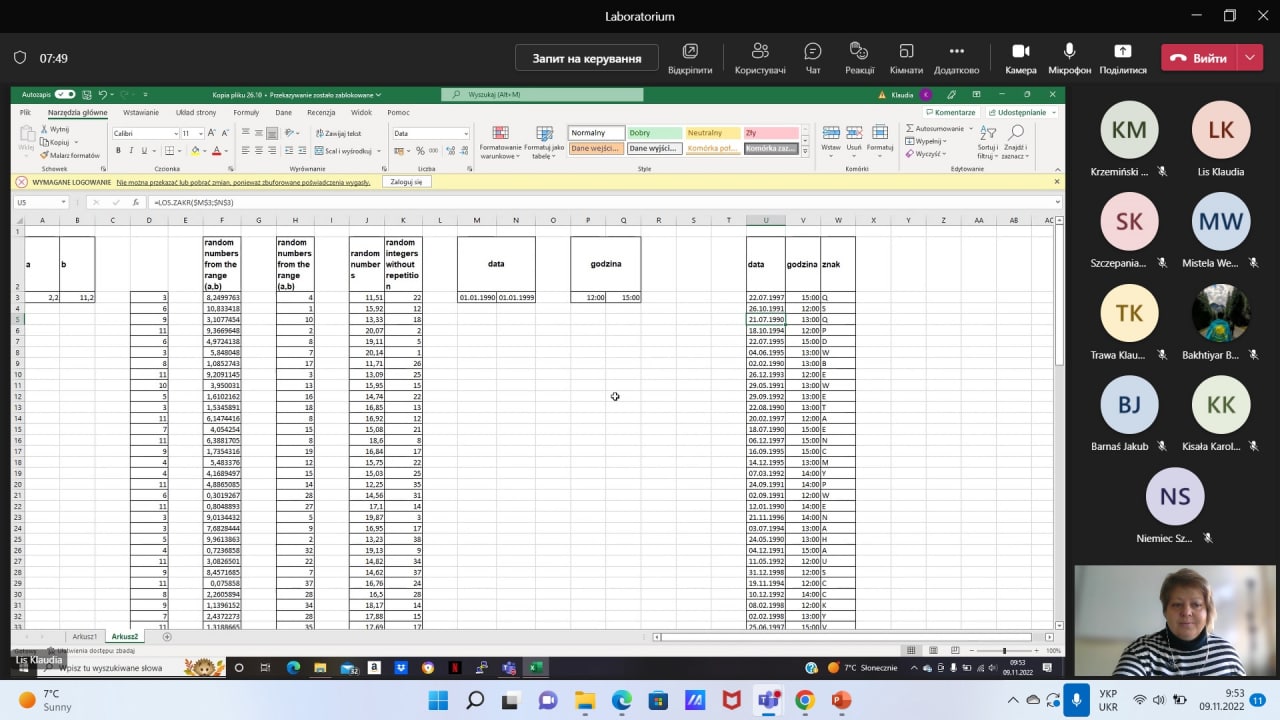Click Formatowanie warunkowe icon
The height and width of the screenshot is (720, 1280).
tap(500, 142)
